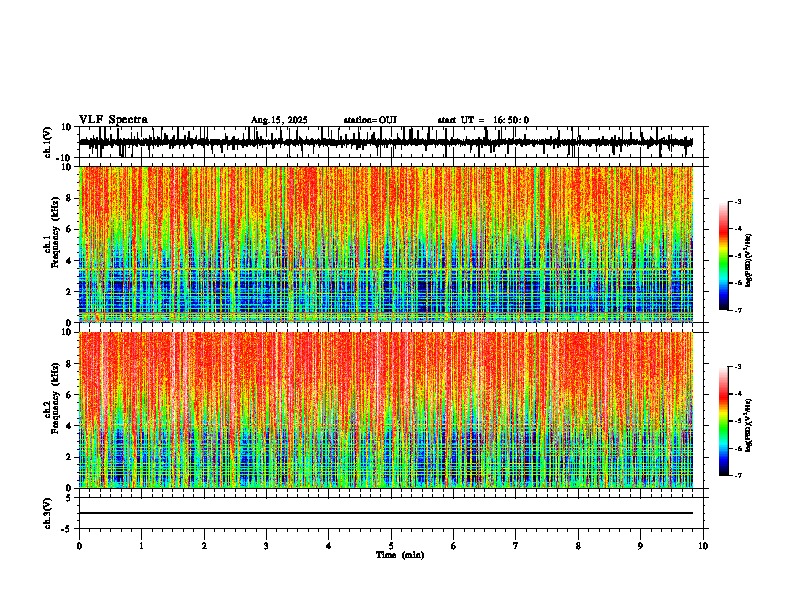Click the "ch.1(V)" waveform axis label
The height and width of the screenshot is (612, 792).
pyautogui.click(x=48, y=142)
